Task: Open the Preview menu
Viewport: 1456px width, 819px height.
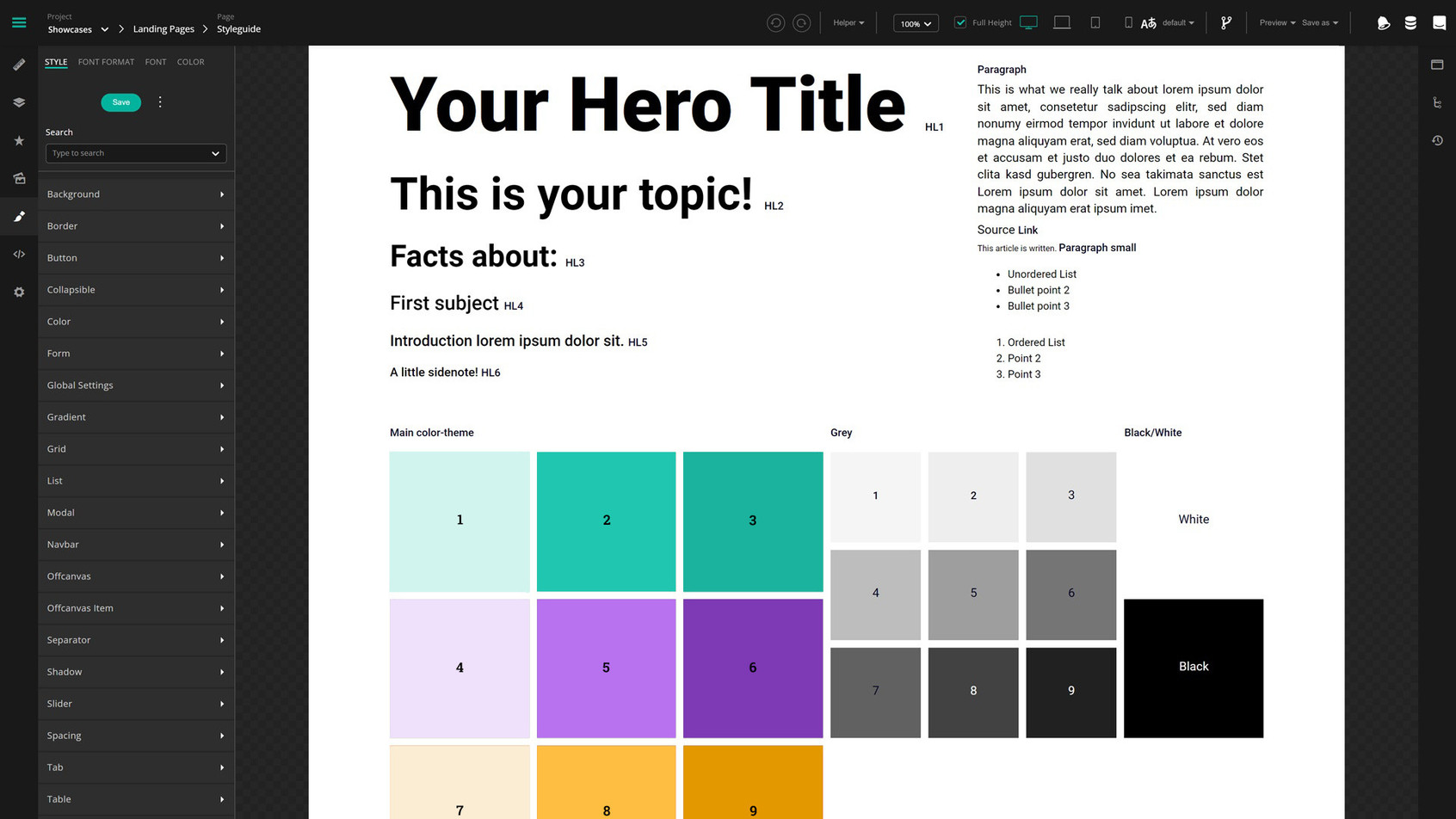Action: 1277,22
